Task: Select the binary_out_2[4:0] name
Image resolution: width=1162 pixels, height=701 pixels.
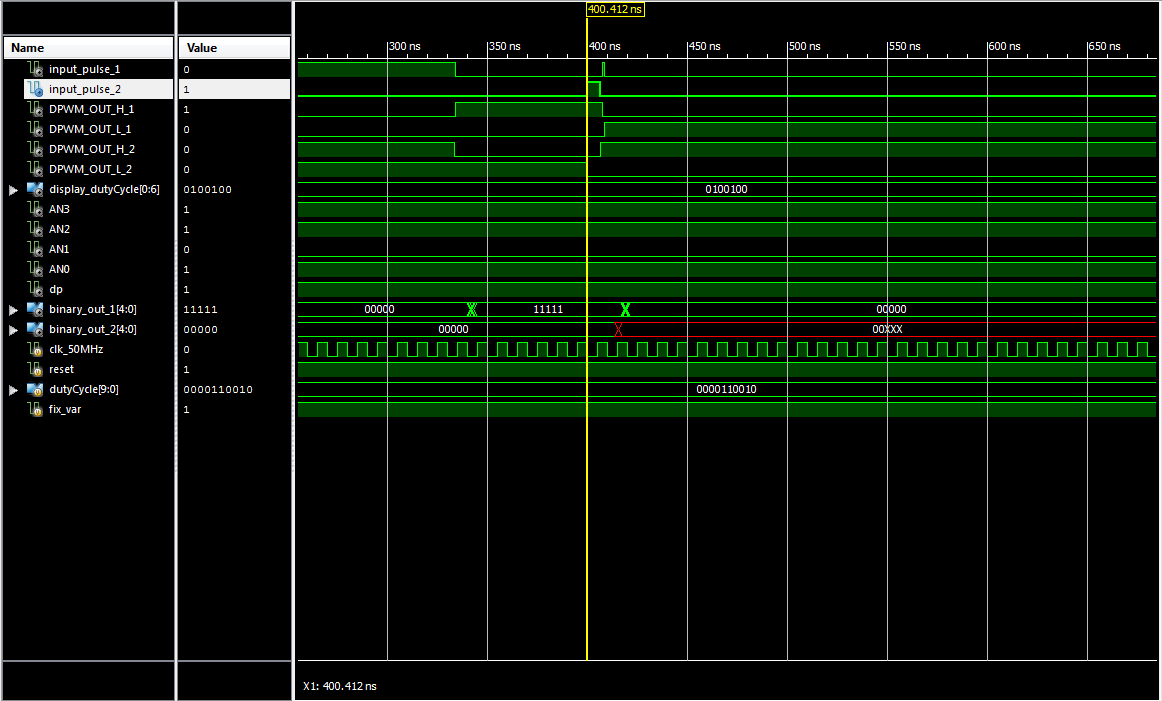Action: click(93, 329)
